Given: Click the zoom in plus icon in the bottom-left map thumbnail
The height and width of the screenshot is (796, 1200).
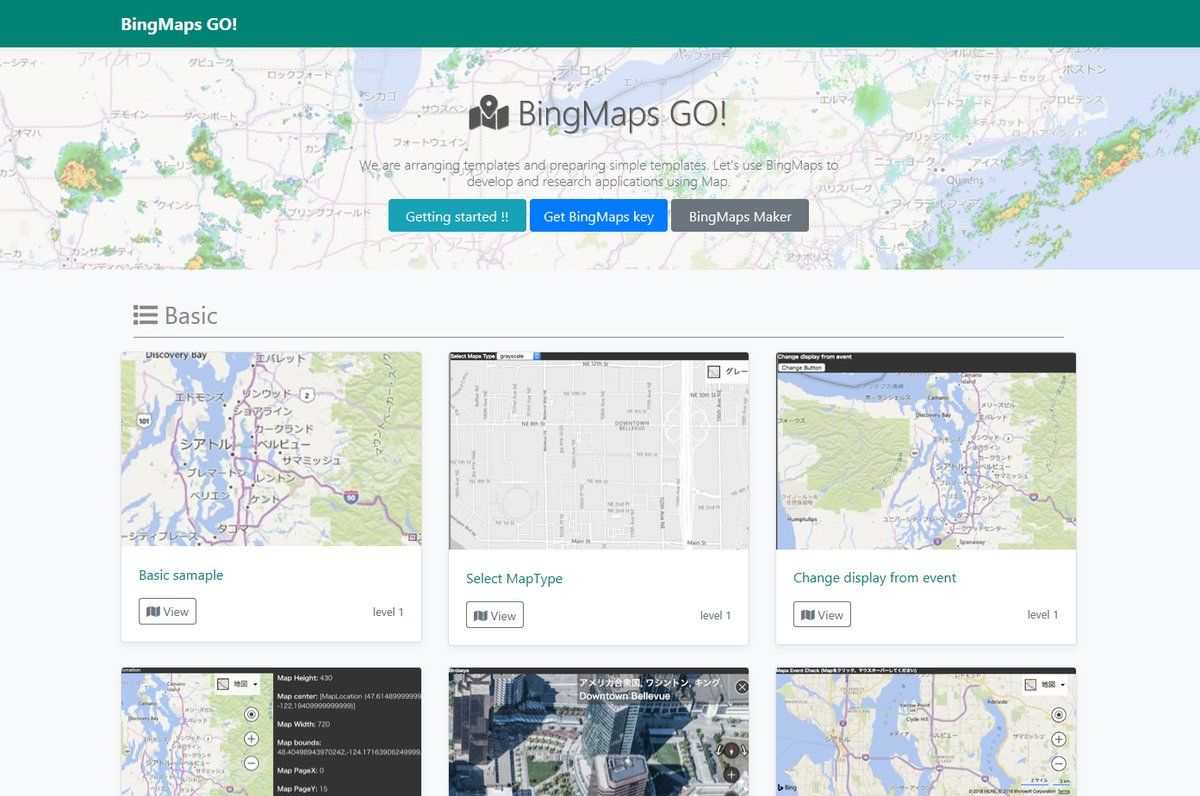Looking at the screenshot, I should tap(251, 739).
